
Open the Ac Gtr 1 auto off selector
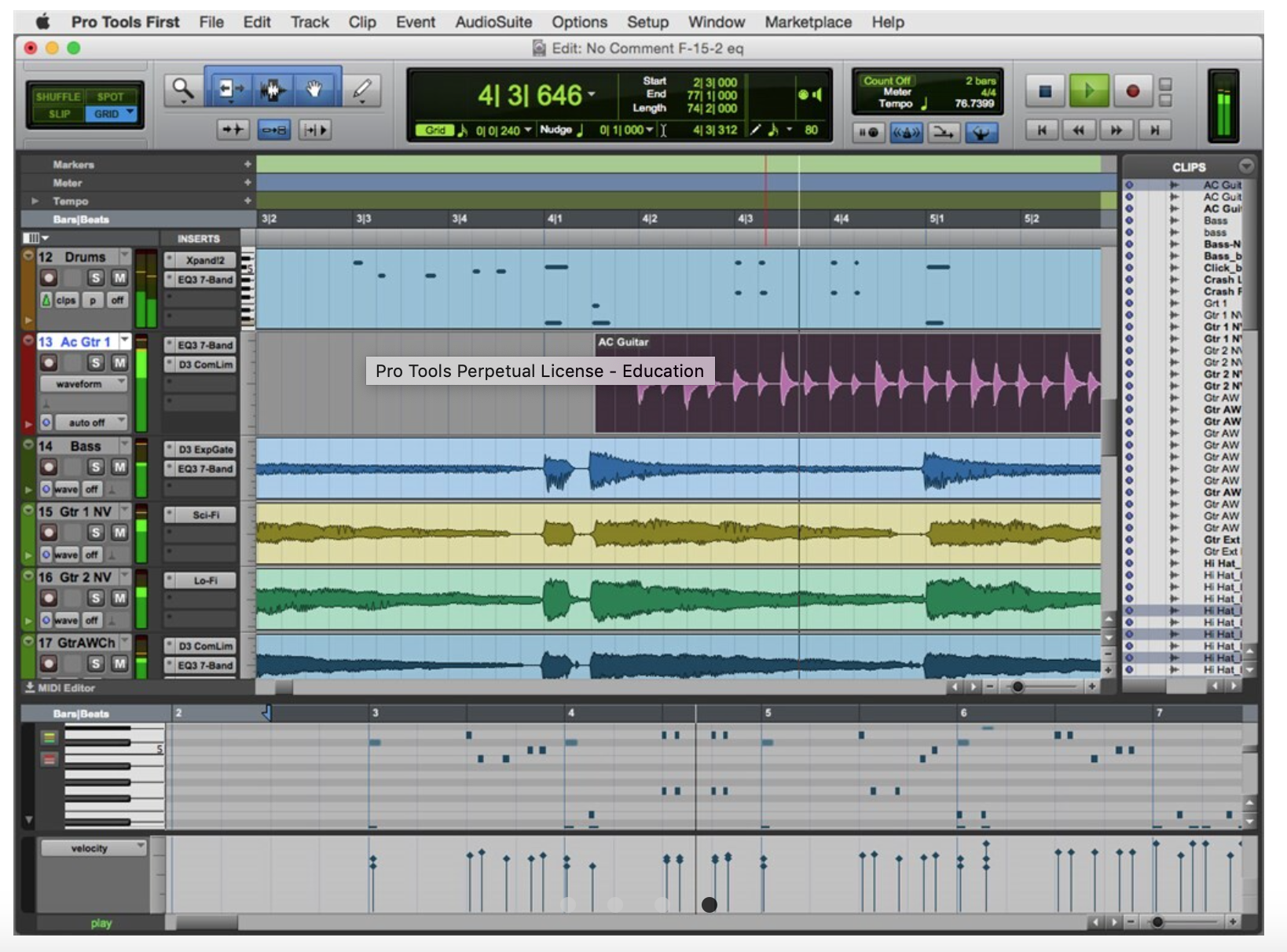92,423
